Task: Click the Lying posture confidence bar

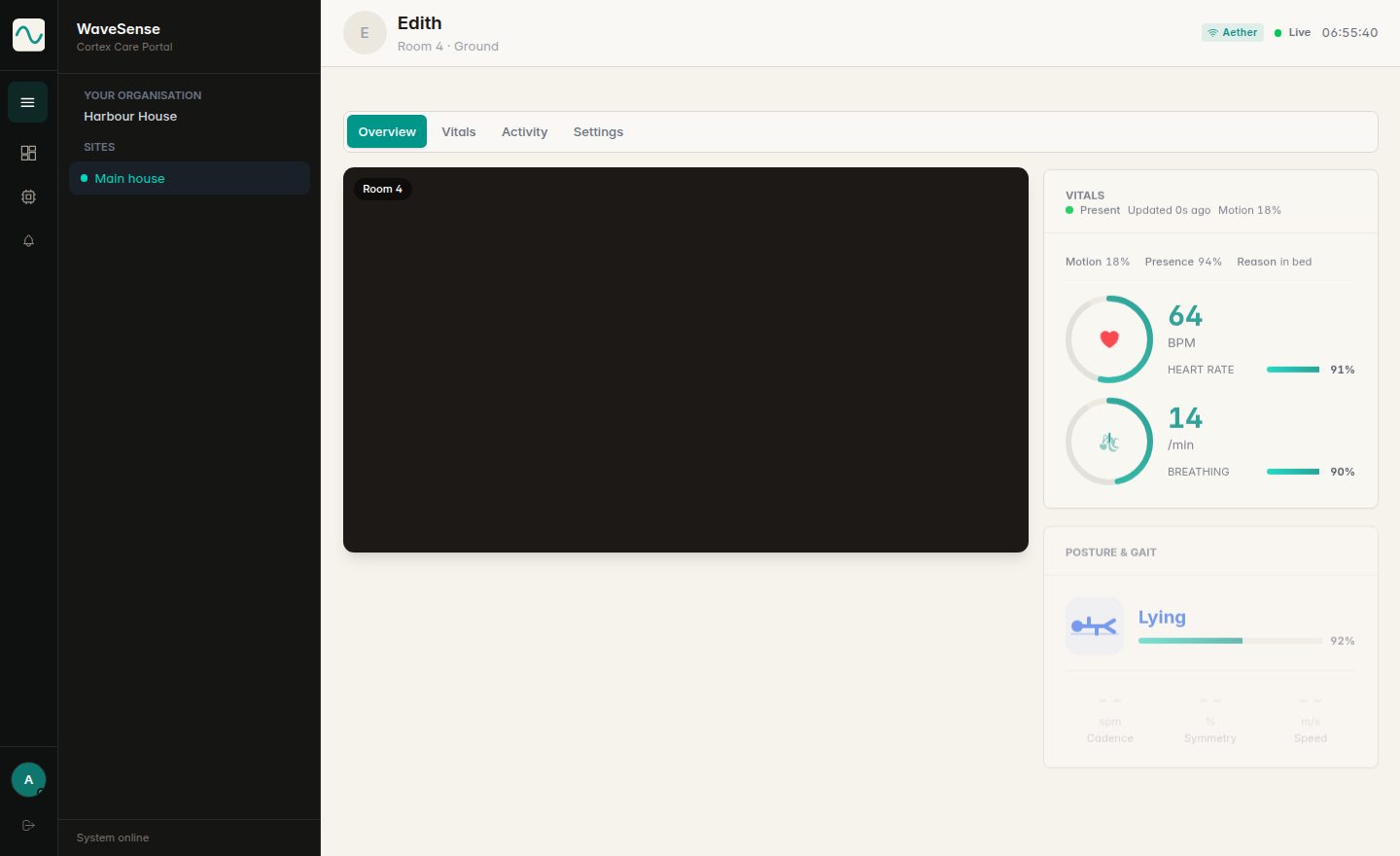Action: [x=1230, y=641]
